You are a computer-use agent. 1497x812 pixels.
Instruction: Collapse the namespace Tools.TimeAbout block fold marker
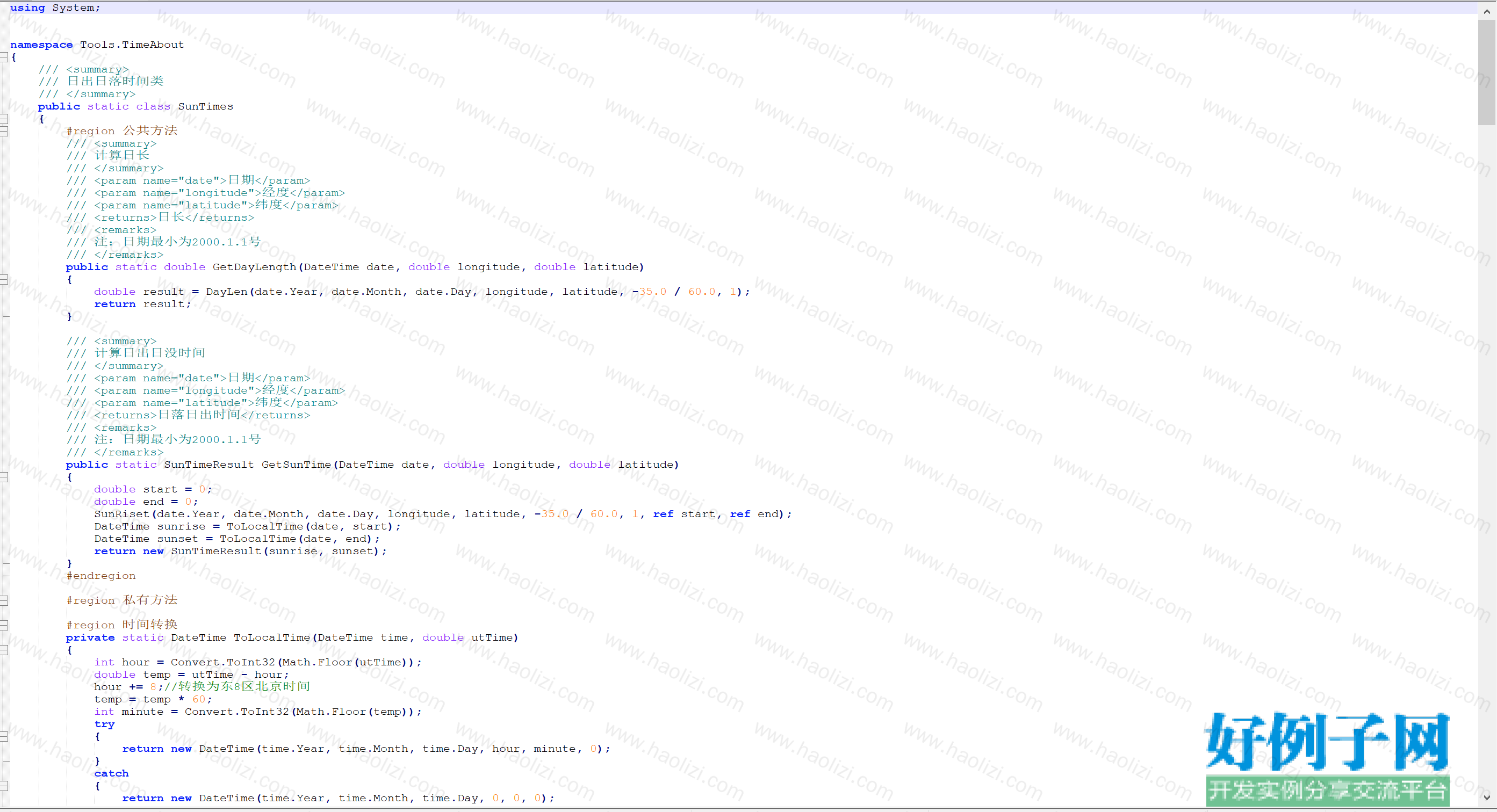coord(3,57)
